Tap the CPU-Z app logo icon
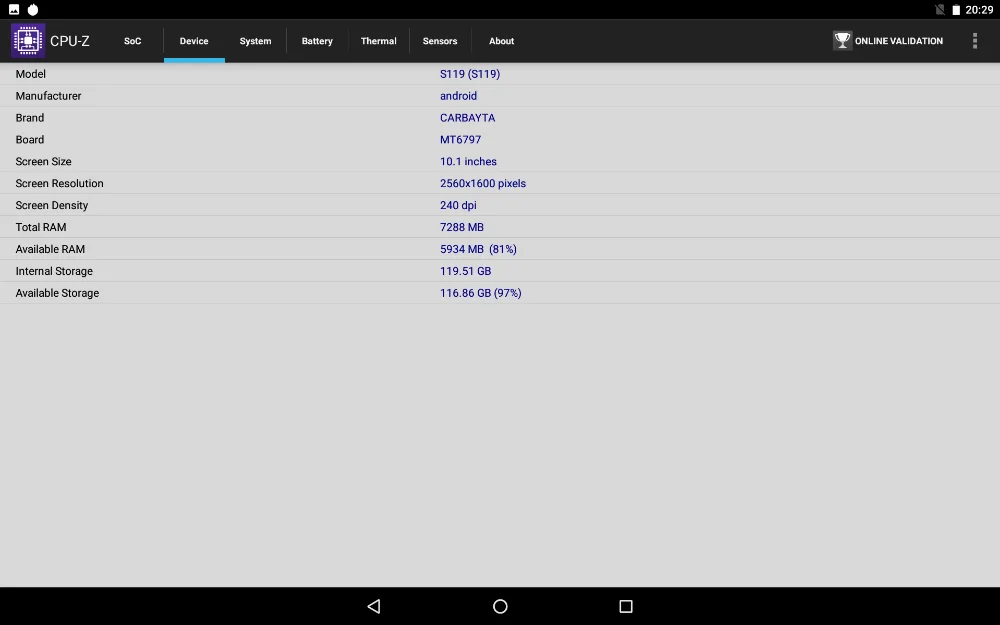The image size is (1000, 625). [x=27, y=40]
